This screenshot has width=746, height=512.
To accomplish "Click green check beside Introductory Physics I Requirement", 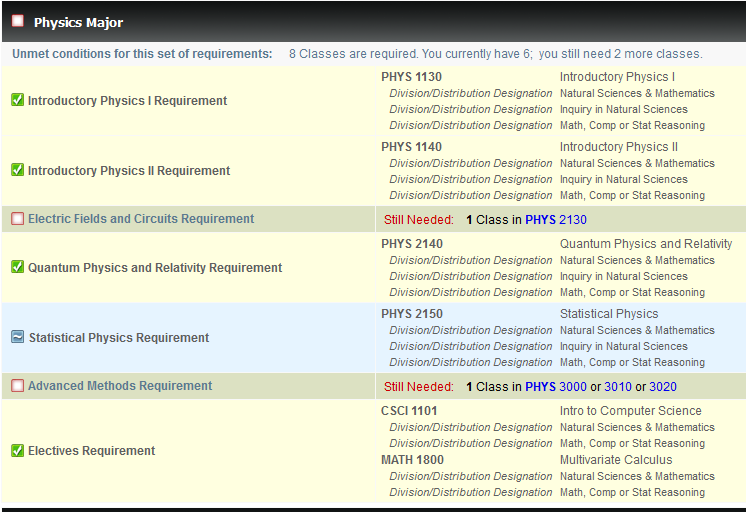I will pos(18,100).
